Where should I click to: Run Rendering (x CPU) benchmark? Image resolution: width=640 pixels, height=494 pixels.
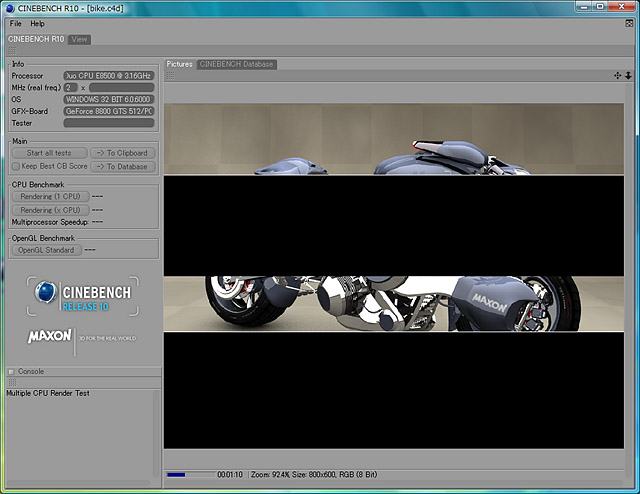coord(51,210)
